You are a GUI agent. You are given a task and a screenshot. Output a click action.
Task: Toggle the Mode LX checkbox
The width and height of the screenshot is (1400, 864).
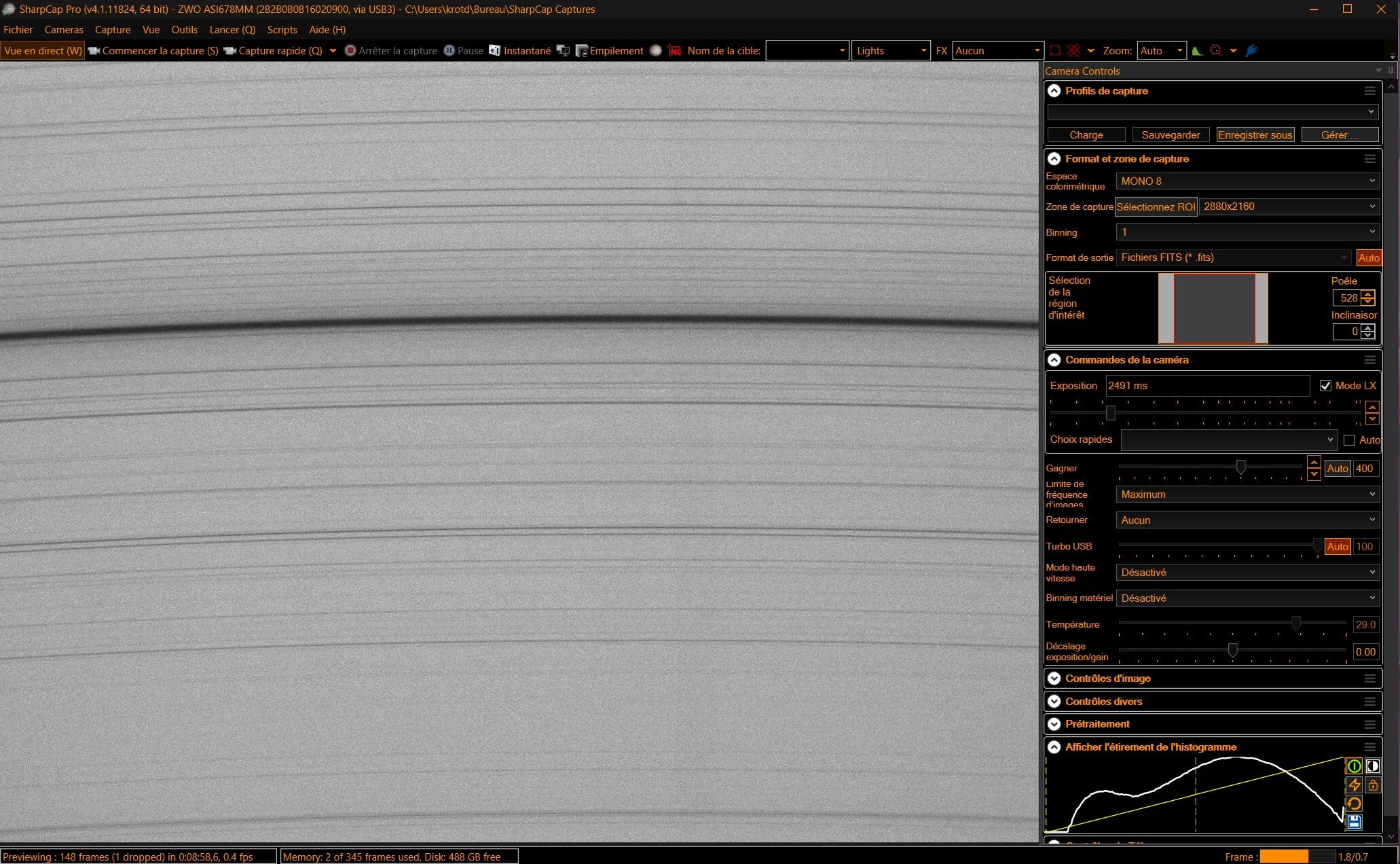point(1325,386)
